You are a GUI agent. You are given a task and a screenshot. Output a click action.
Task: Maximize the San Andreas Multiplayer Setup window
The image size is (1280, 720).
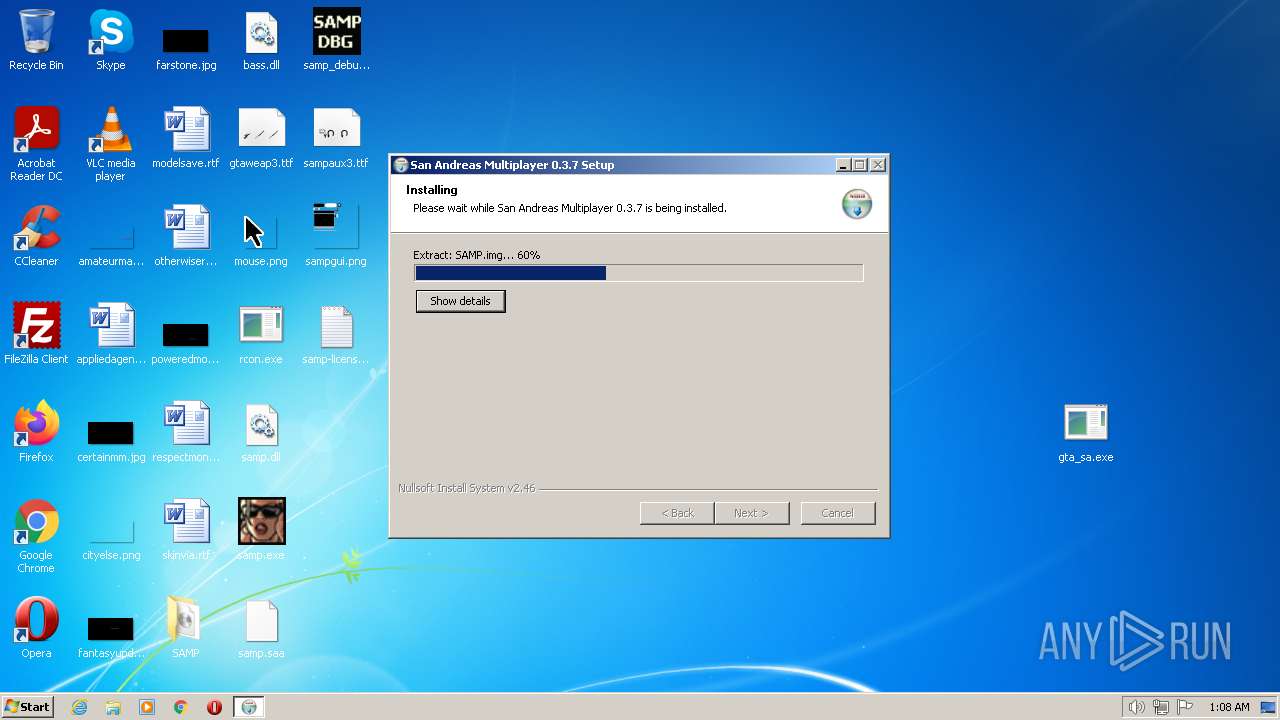coord(860,165)
